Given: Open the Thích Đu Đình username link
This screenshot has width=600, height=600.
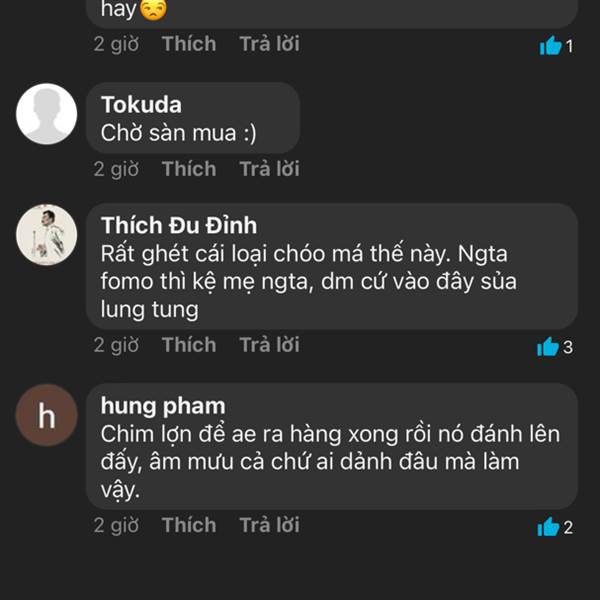Looking at the screenshot, I should [x=179, y=225].
